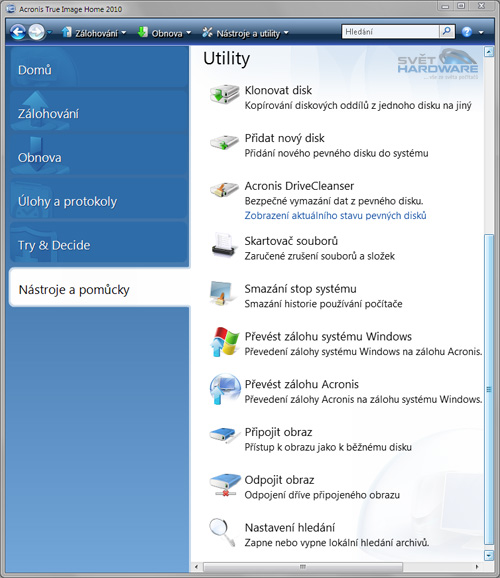Click 'Odpojení dříve připojeného obrazu' description

tap(322, 495)
